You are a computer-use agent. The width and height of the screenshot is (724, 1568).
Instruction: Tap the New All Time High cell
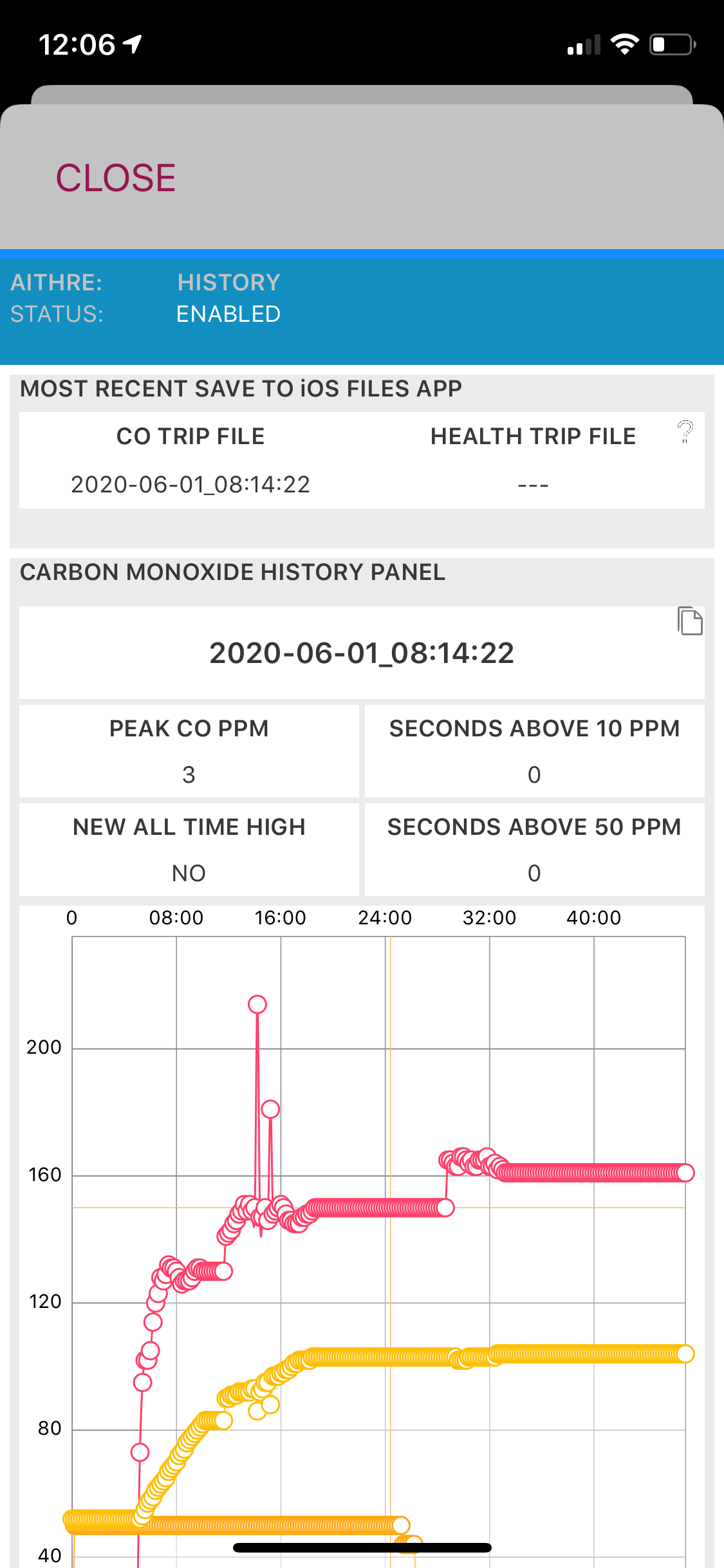coord(189,850)
